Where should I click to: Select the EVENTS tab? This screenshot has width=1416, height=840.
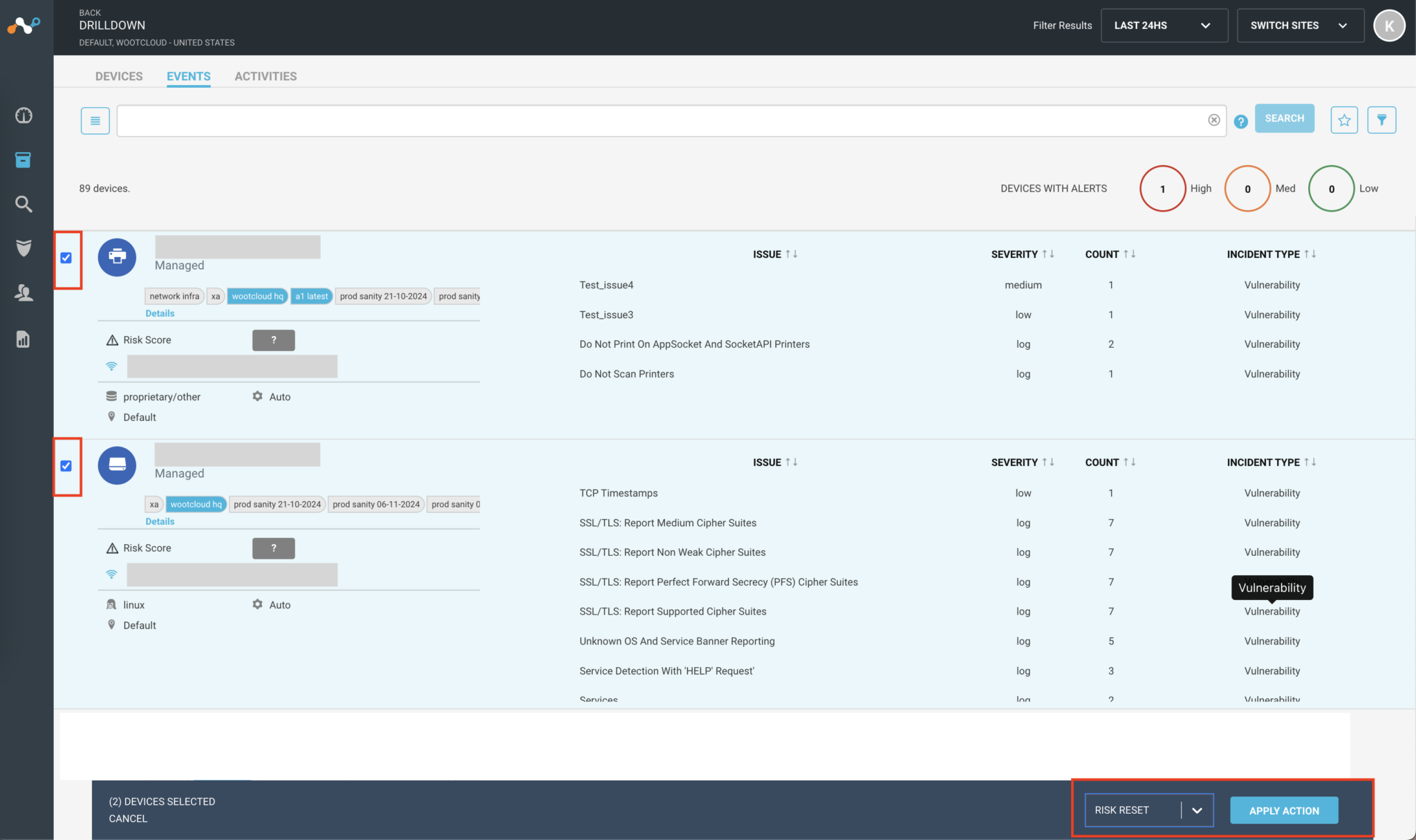click(189, 76)
